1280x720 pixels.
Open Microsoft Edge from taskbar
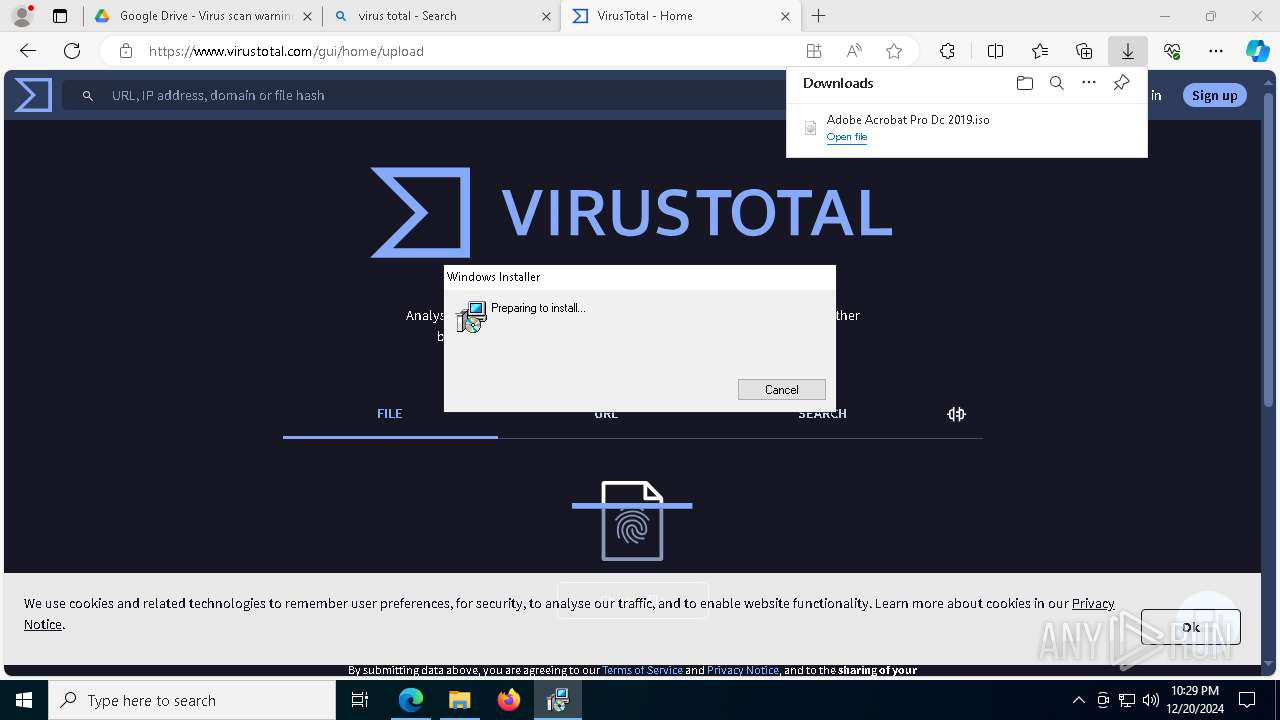[x=411, y=700]
